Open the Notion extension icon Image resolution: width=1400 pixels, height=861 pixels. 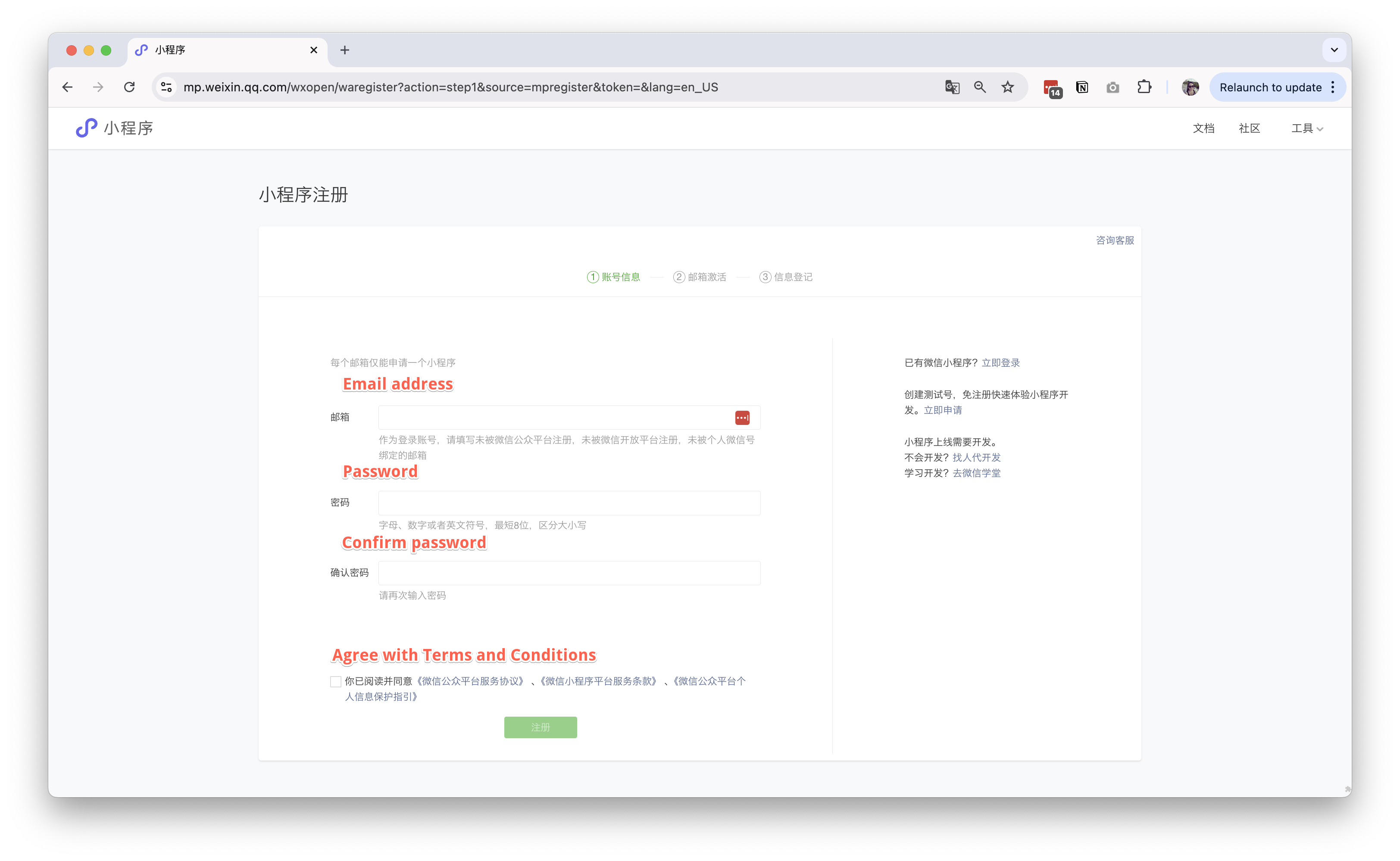1081,87
